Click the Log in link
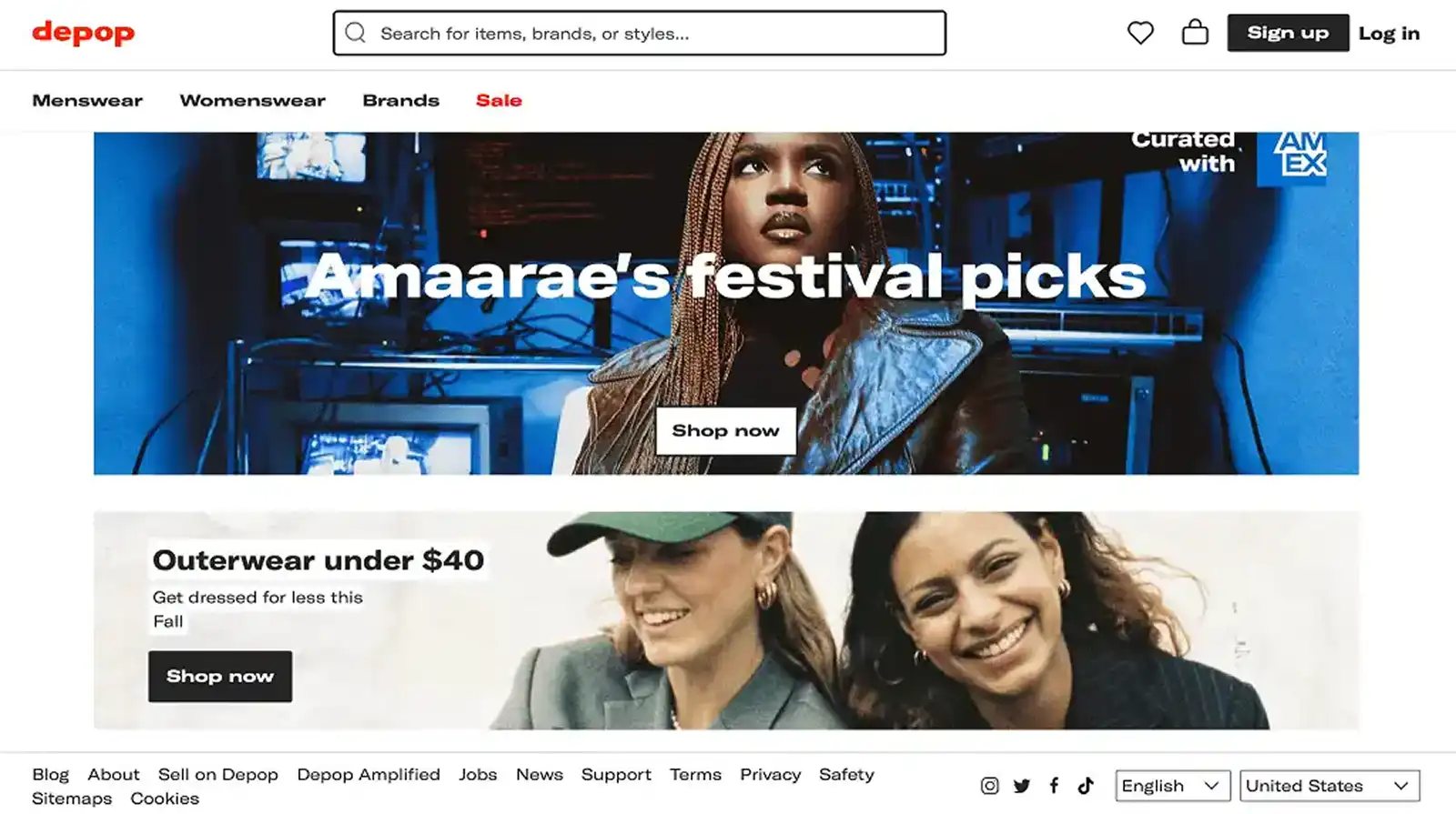Viewport: 1456px width, 814px height. pos(1389,34)
